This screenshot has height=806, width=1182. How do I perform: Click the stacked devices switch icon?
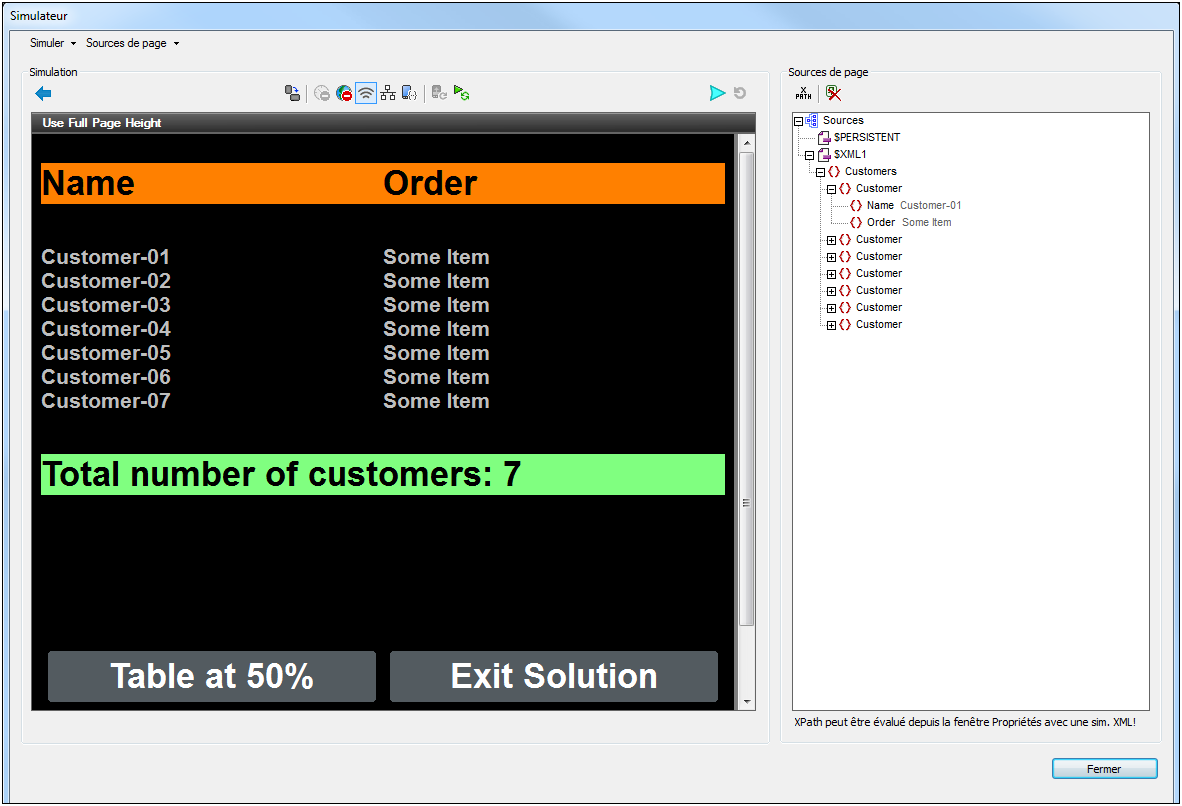[x=292, y=93]
